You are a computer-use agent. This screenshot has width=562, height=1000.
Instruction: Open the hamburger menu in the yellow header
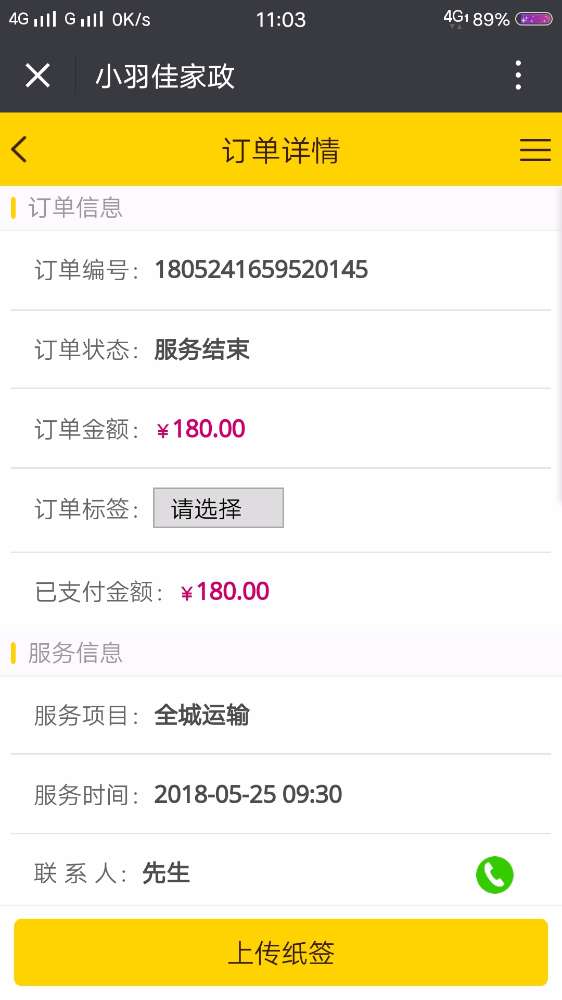coord(535,150)
